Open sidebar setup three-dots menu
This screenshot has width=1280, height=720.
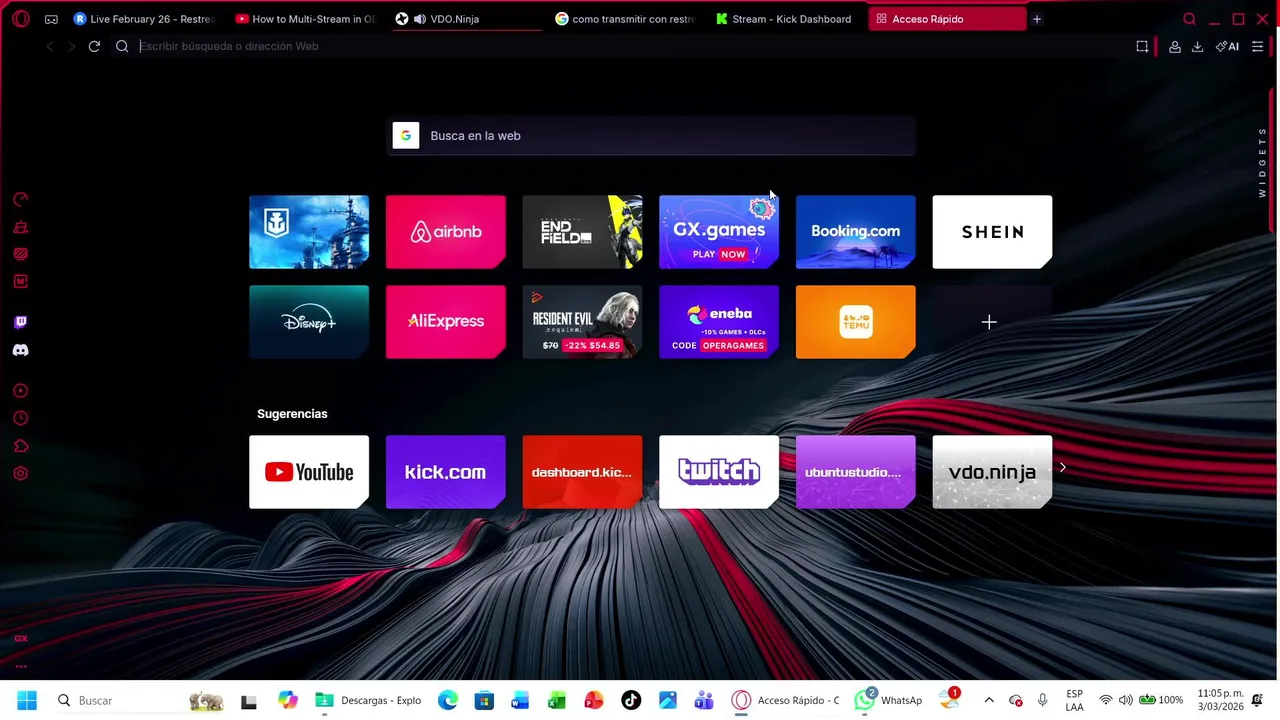(x=21, y=666)
